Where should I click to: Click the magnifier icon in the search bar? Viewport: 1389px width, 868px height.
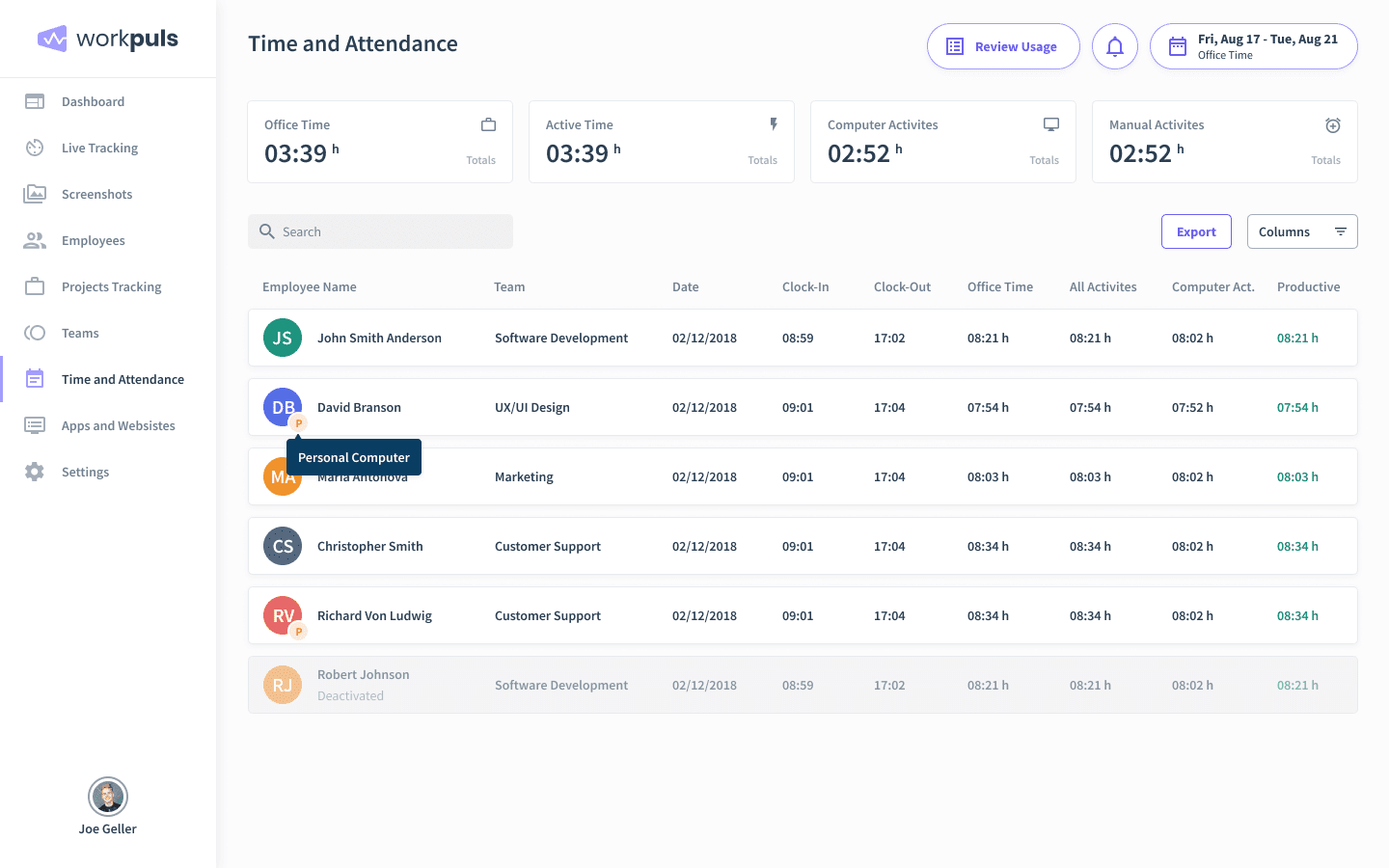click(x=267, y=231)
